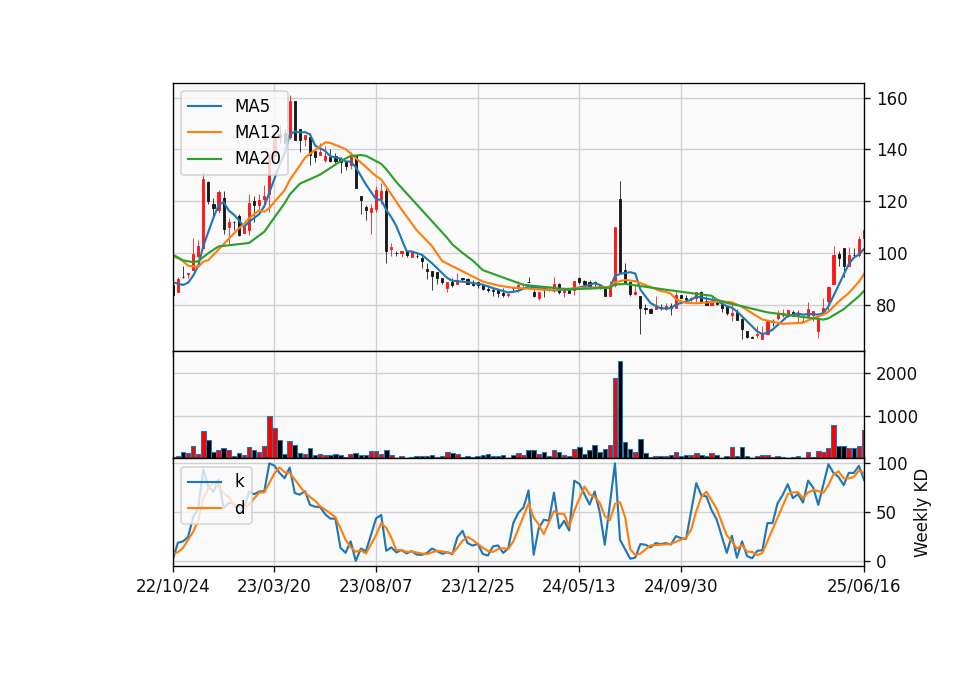The image size is (960, 690).
Task: Click the 80 price axis label
Action: pos(887,306)
